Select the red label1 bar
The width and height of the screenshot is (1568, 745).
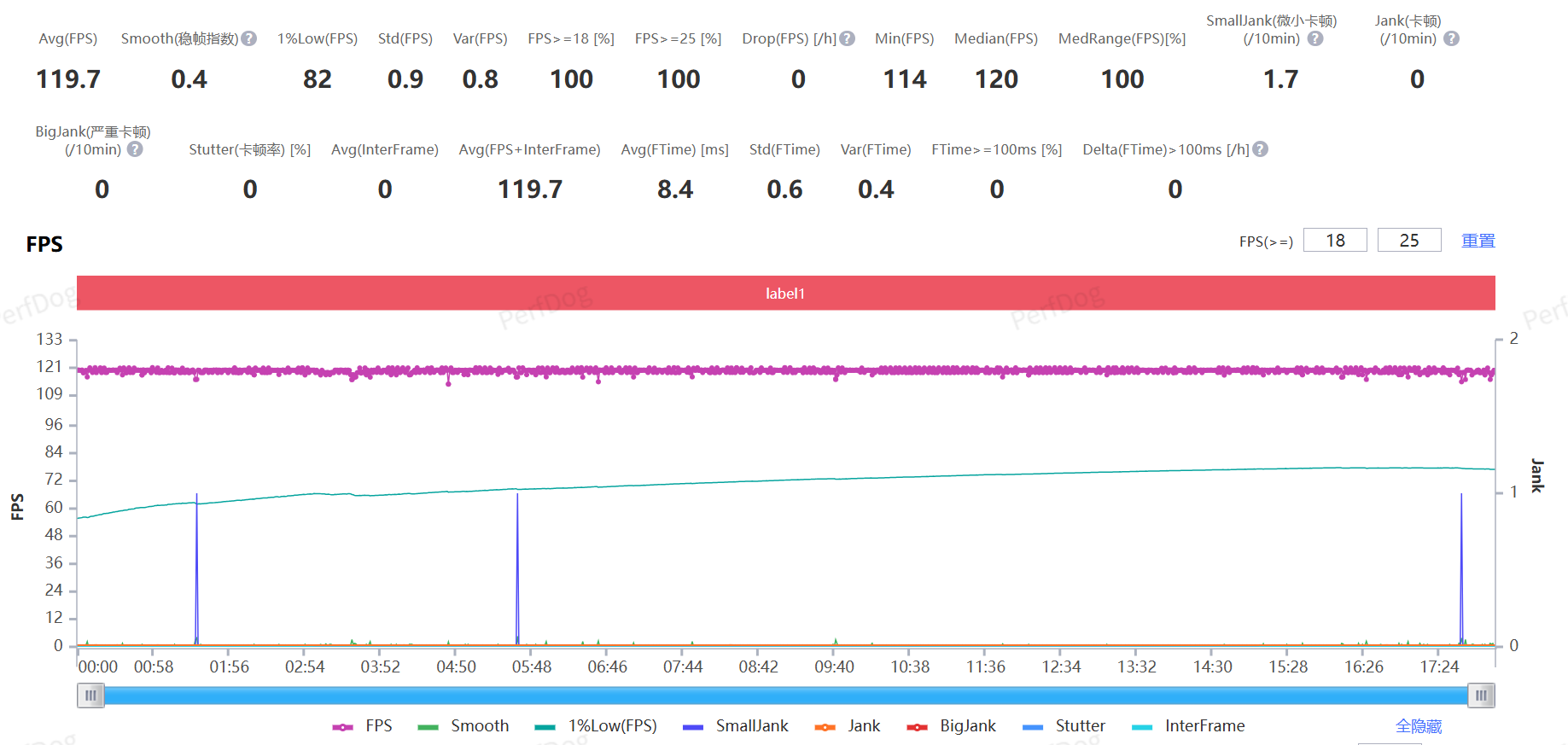(x=785, y=294)
